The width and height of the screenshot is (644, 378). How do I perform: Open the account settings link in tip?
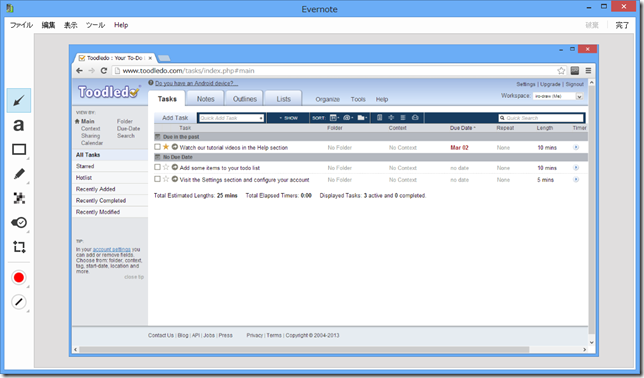coord(111,249)
